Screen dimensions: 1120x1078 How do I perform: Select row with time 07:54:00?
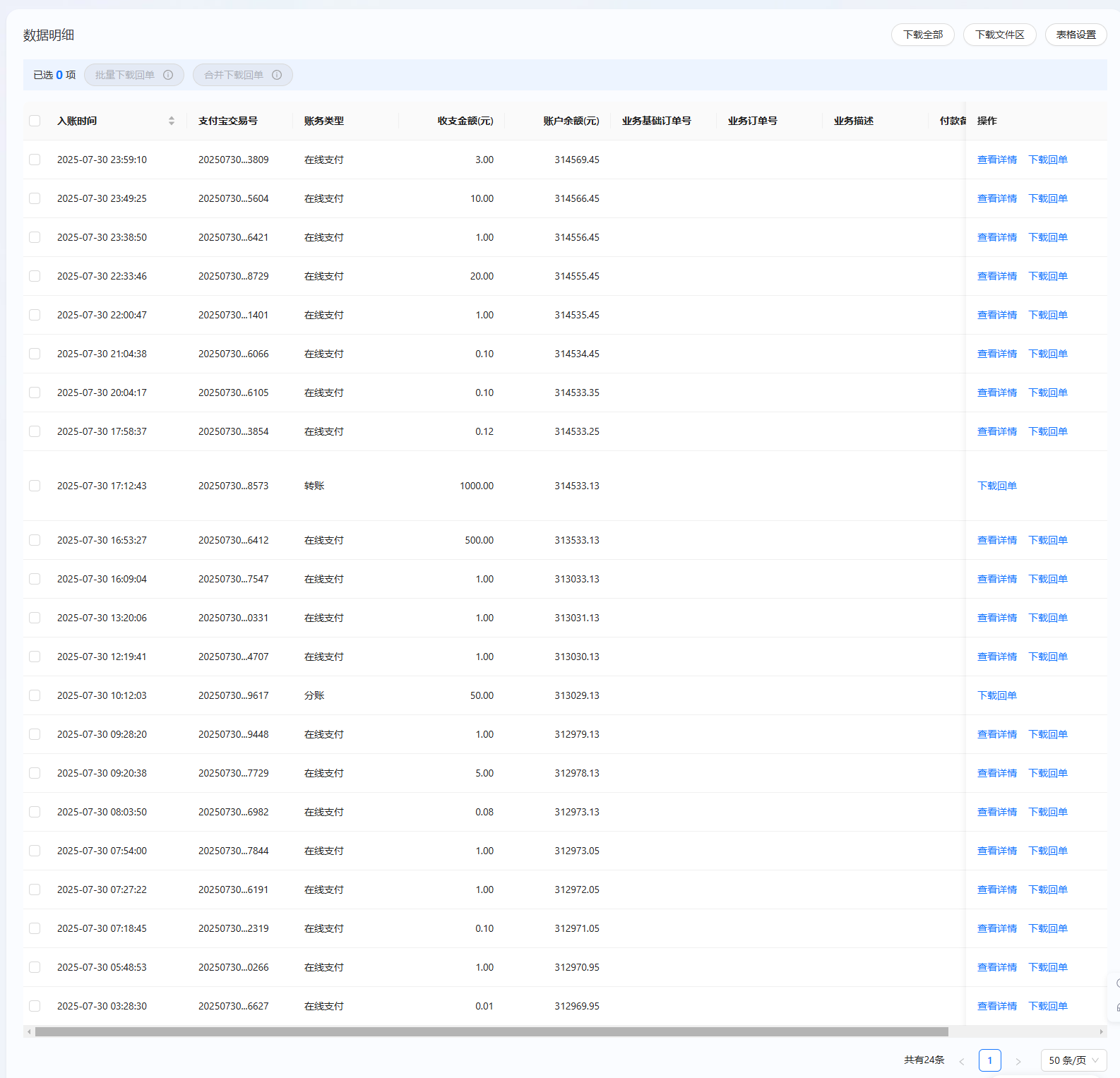35,851
